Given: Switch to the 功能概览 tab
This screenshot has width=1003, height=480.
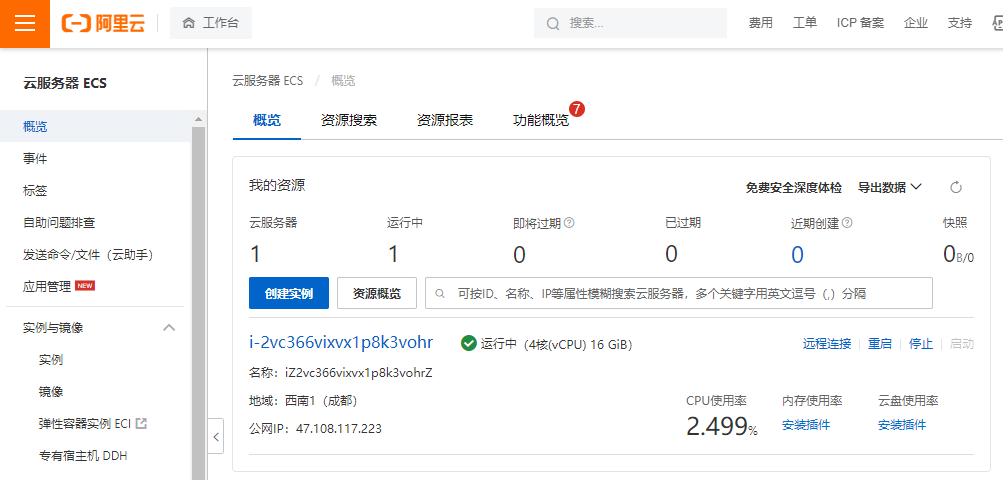Looking at the screenshot, I should [x=541, y=120].
